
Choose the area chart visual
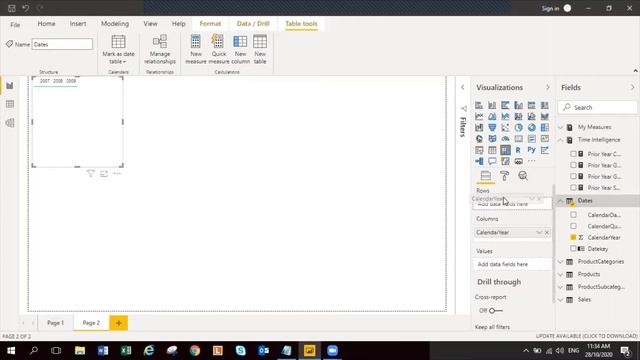492,116
